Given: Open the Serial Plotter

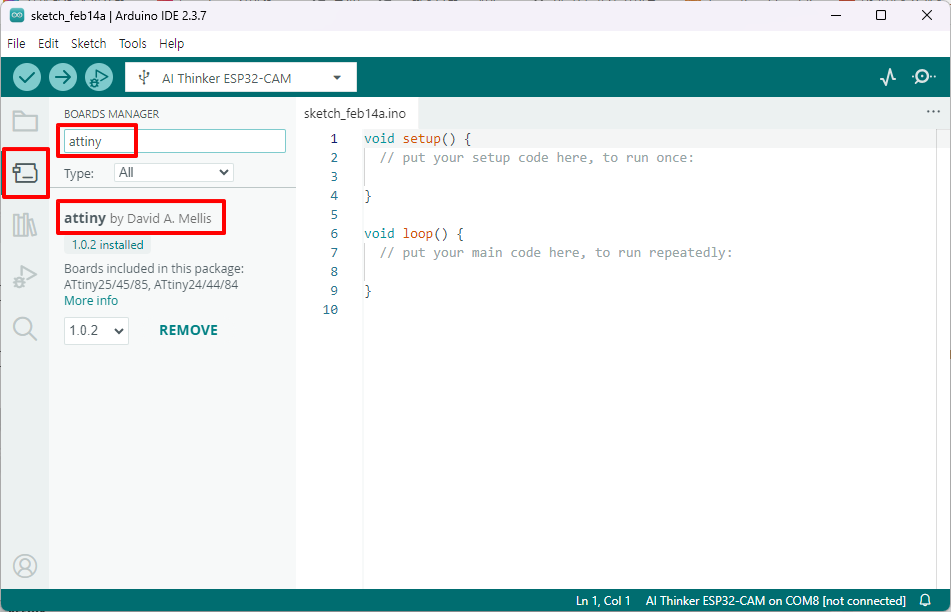Looking at the screenshot, I should (888, 77).
